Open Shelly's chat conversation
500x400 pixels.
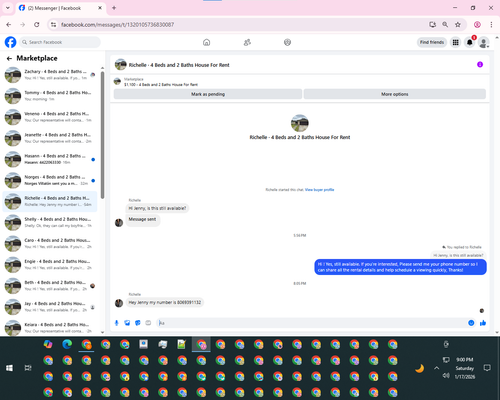[50, 222]
